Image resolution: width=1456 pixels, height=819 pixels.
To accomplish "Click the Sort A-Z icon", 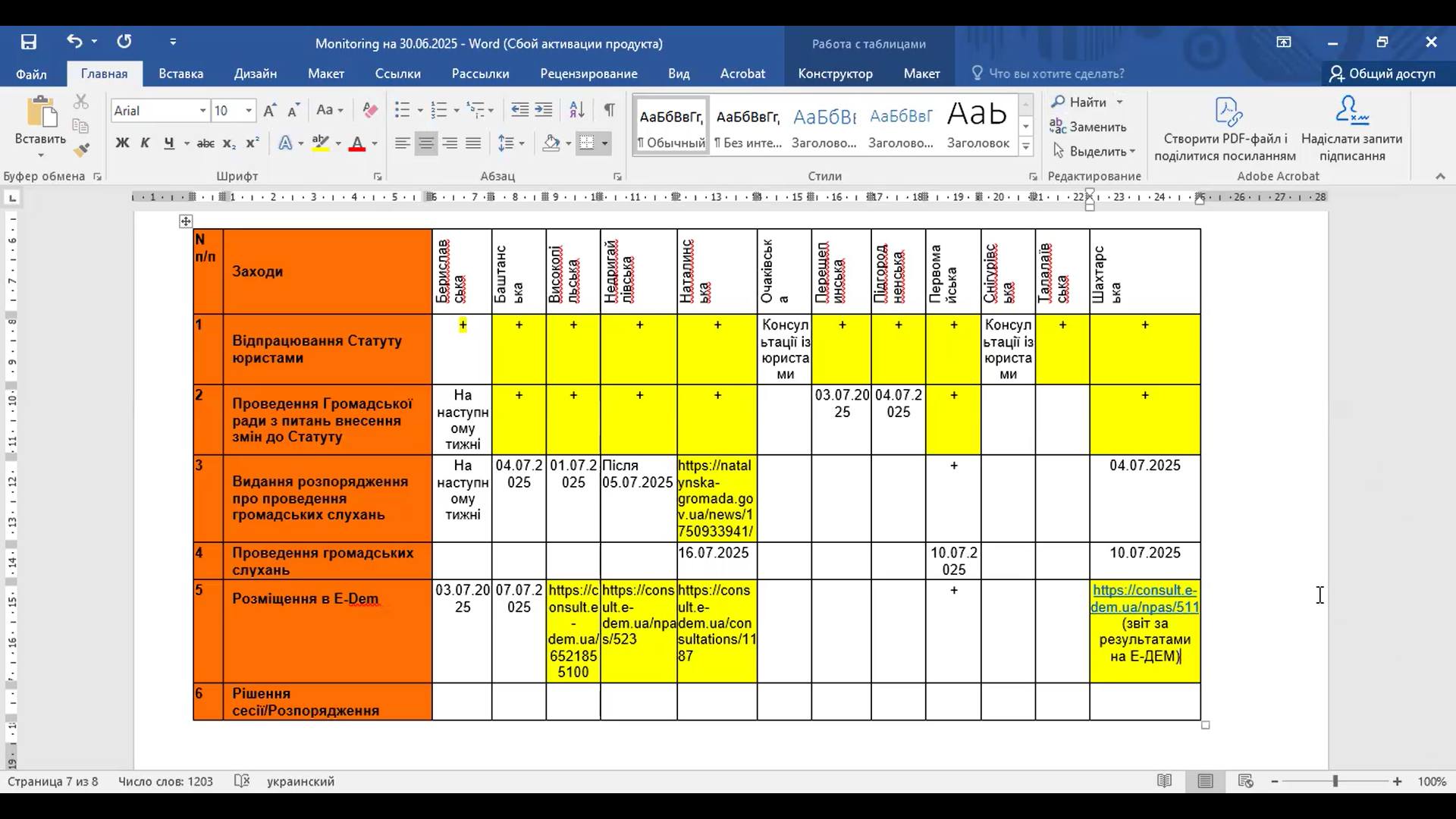I will click(x=576, y=111).
